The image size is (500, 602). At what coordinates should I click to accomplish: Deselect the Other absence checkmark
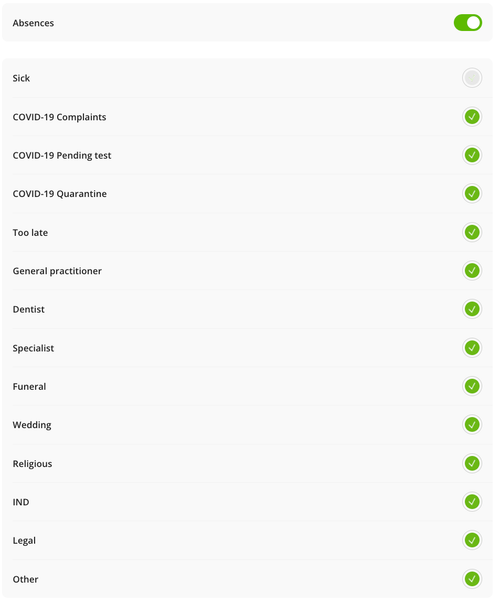(x=472, y=579)
